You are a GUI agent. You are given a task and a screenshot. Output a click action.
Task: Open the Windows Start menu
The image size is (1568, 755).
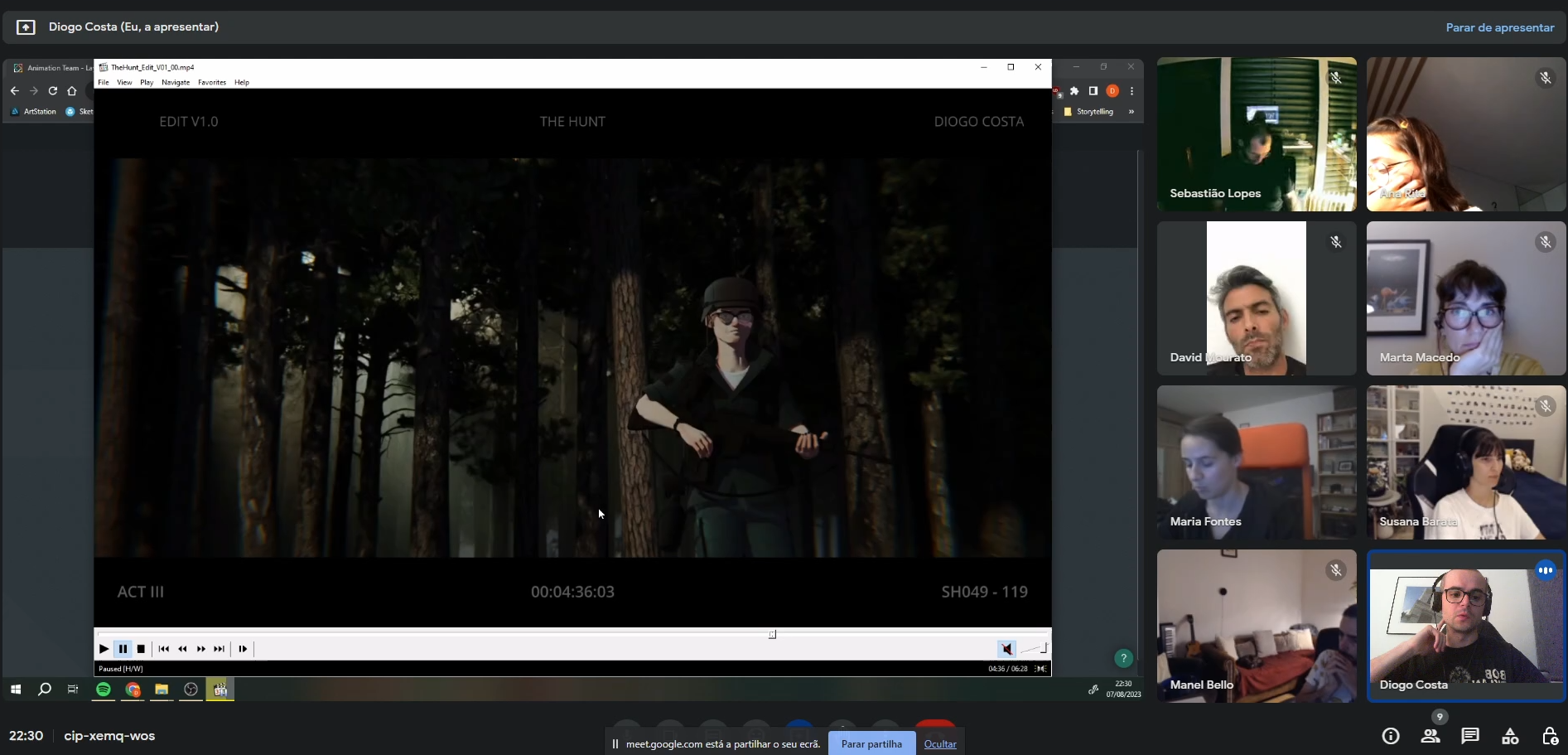[x=15, y=689]
